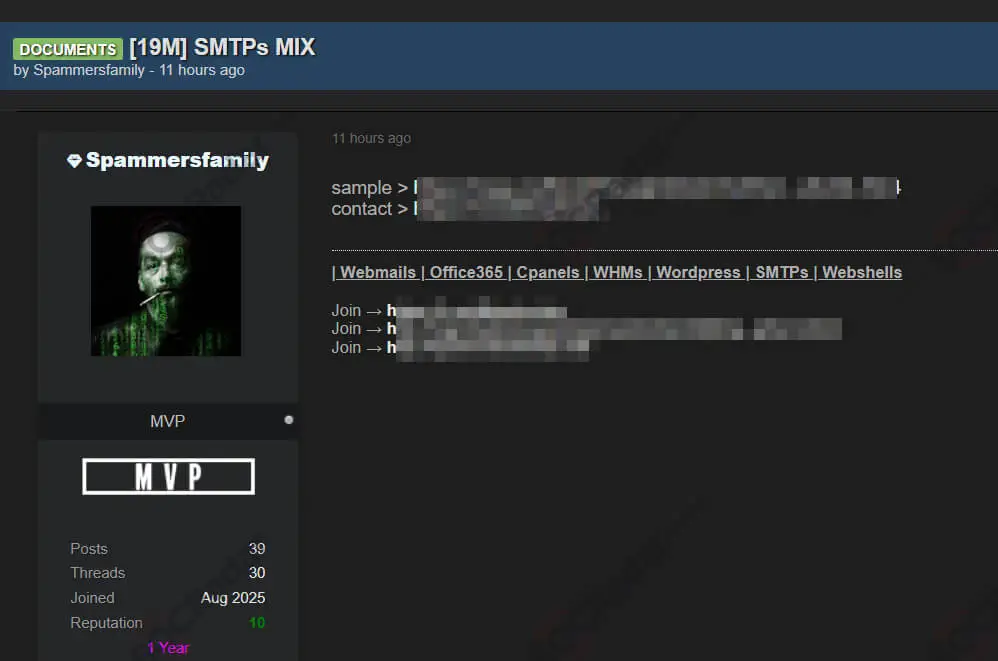Click the second Join link
This screenshot has width=998, height=661.
tap(614, 329)
